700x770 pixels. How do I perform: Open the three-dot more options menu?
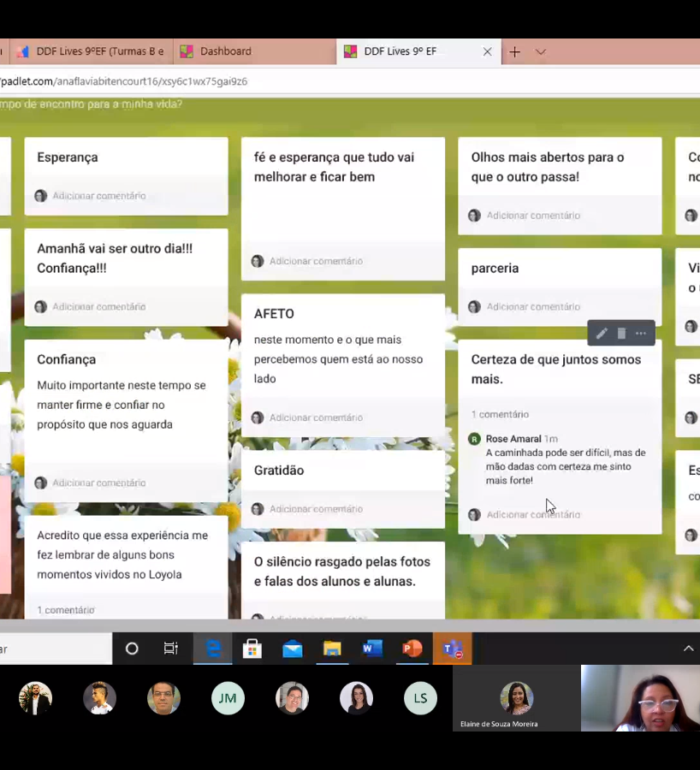pos(641,334)
